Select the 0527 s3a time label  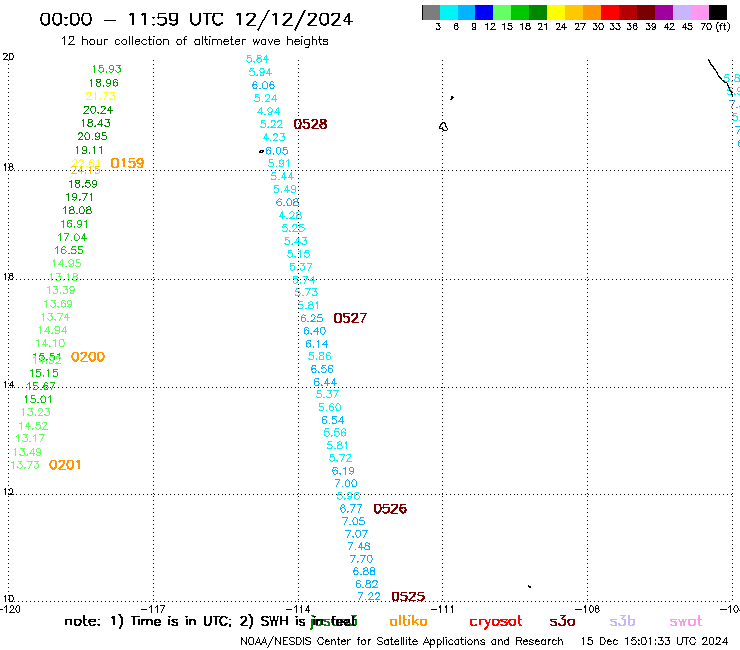point(350,318)
